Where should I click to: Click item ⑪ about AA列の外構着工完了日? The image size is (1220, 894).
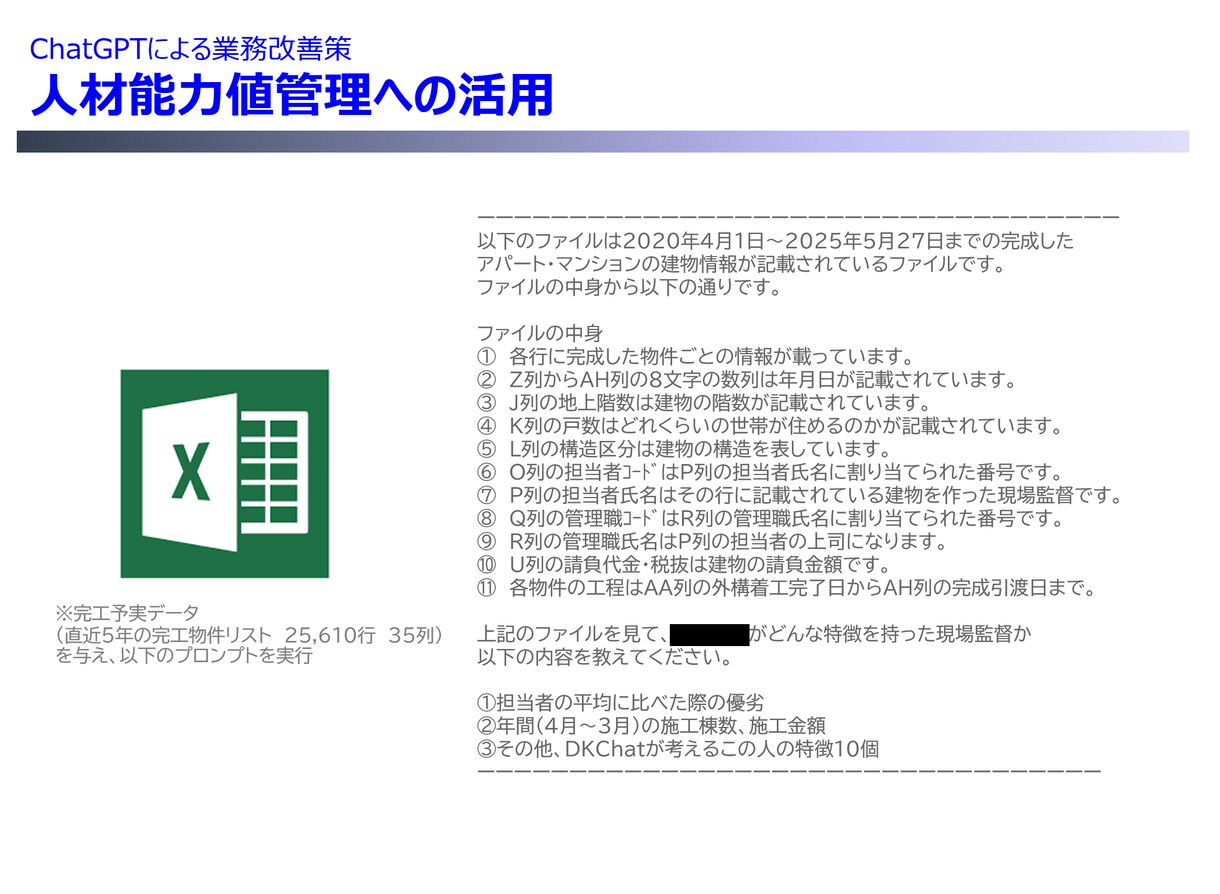[787, 588]
